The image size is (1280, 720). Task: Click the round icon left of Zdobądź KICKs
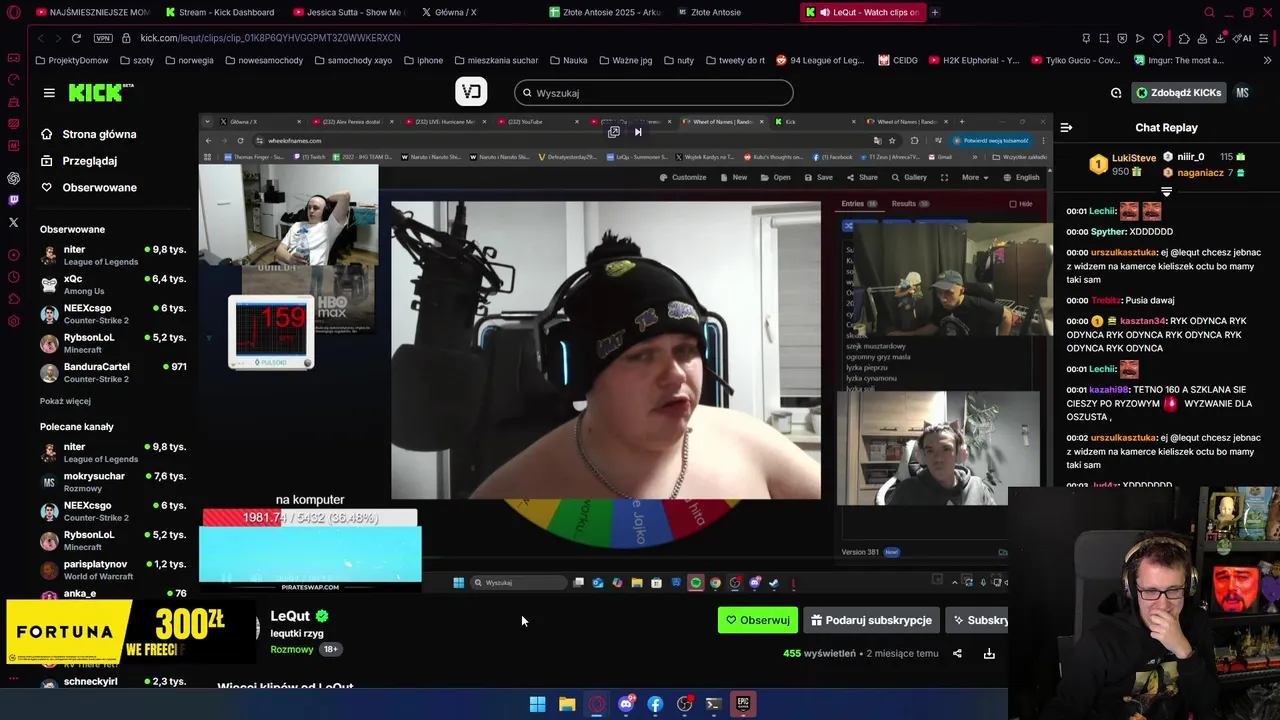[1116, 93]
